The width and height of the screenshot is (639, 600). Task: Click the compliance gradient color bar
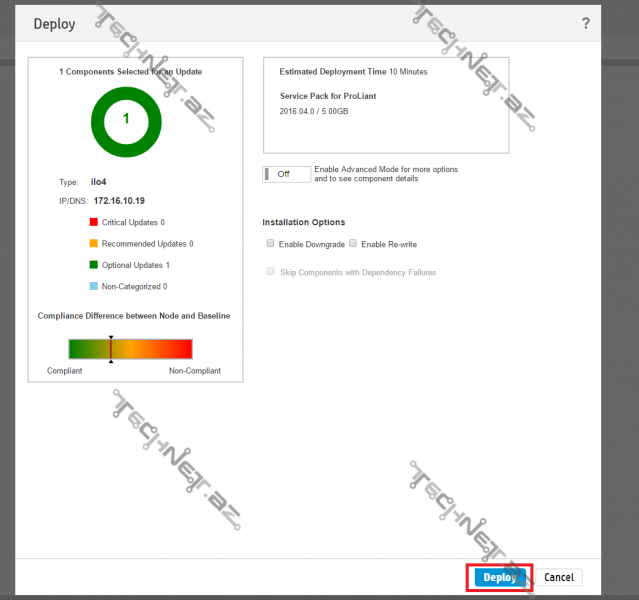point(150,348)
